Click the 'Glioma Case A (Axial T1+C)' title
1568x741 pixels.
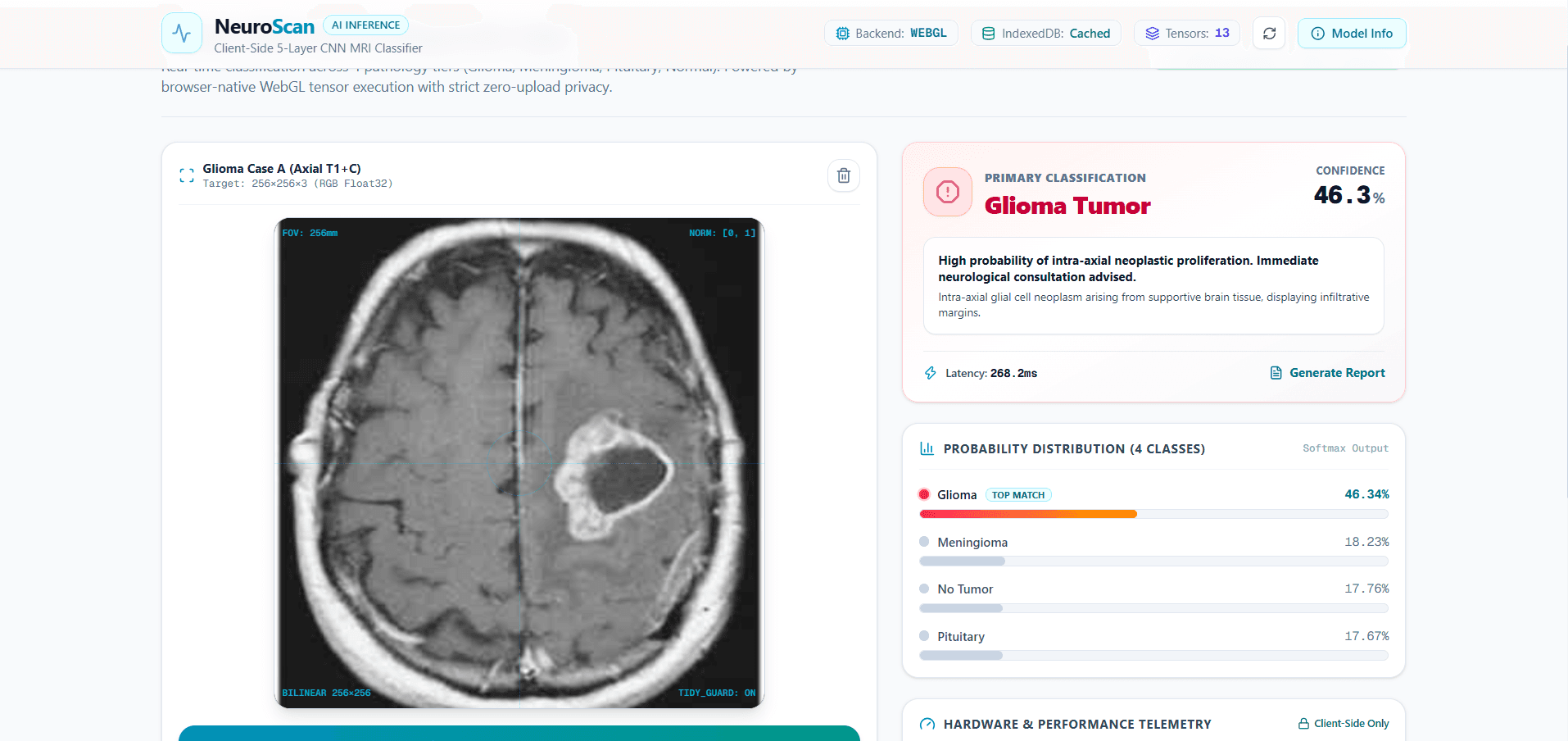click(x=282, y=169)
